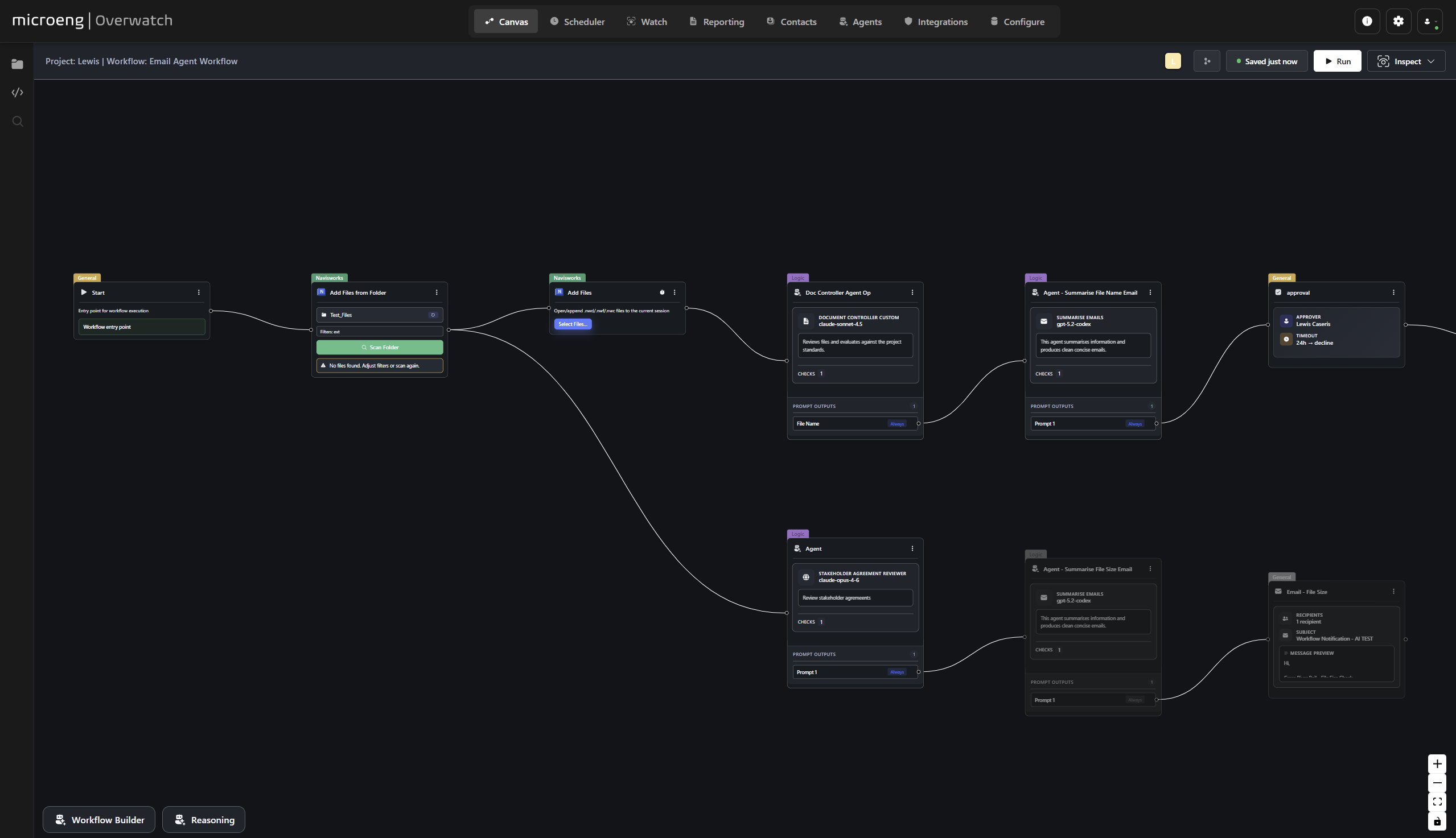Toggle the dot indicator on Add Files node
The width and height of the screenshot is (1456, 838).
click(x=662, y=292)
